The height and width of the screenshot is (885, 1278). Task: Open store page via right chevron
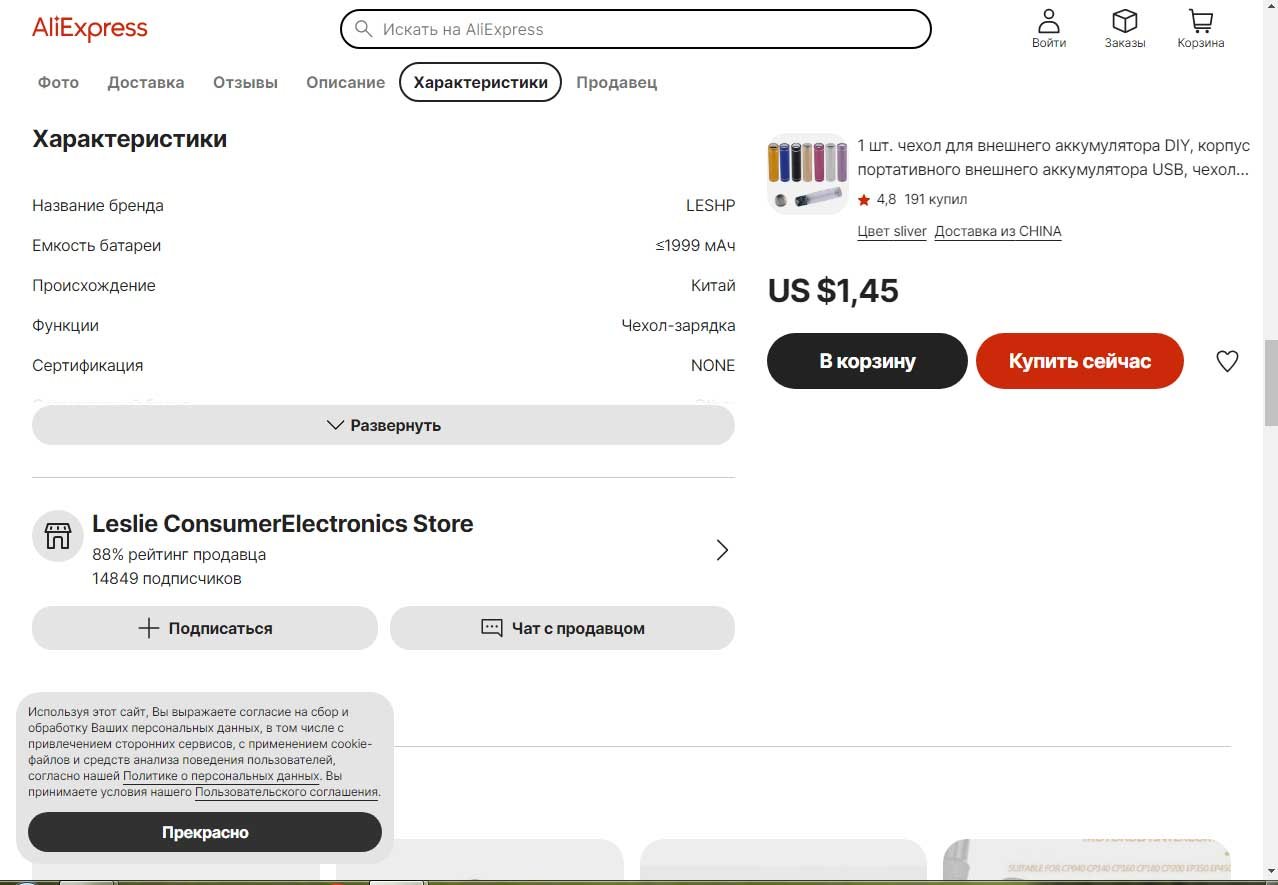coord(722,550)
